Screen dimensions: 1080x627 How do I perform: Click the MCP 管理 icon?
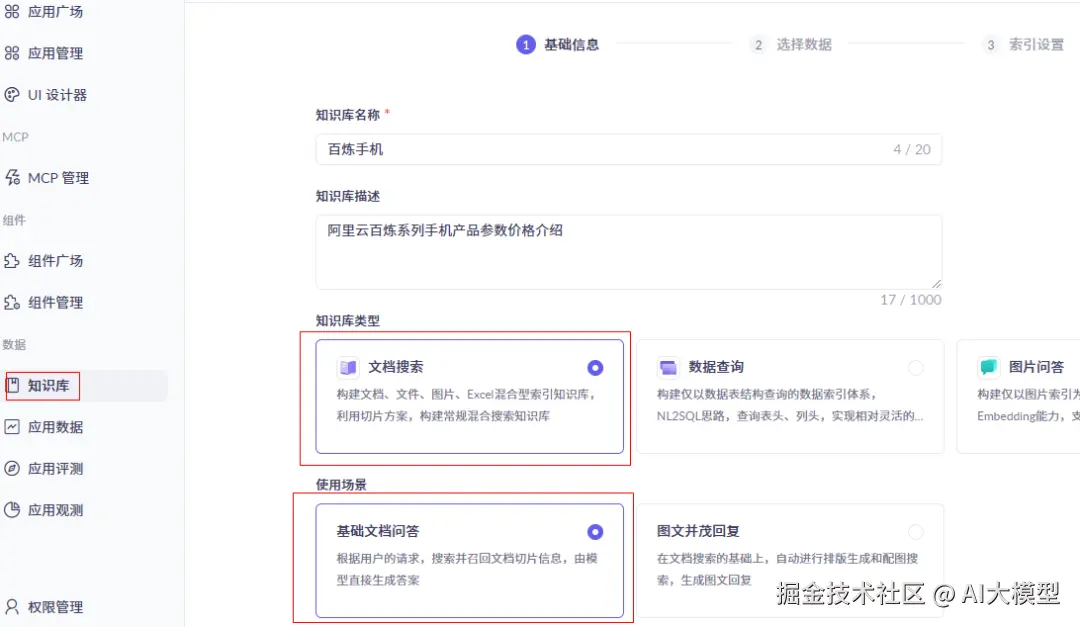[12, 178]
